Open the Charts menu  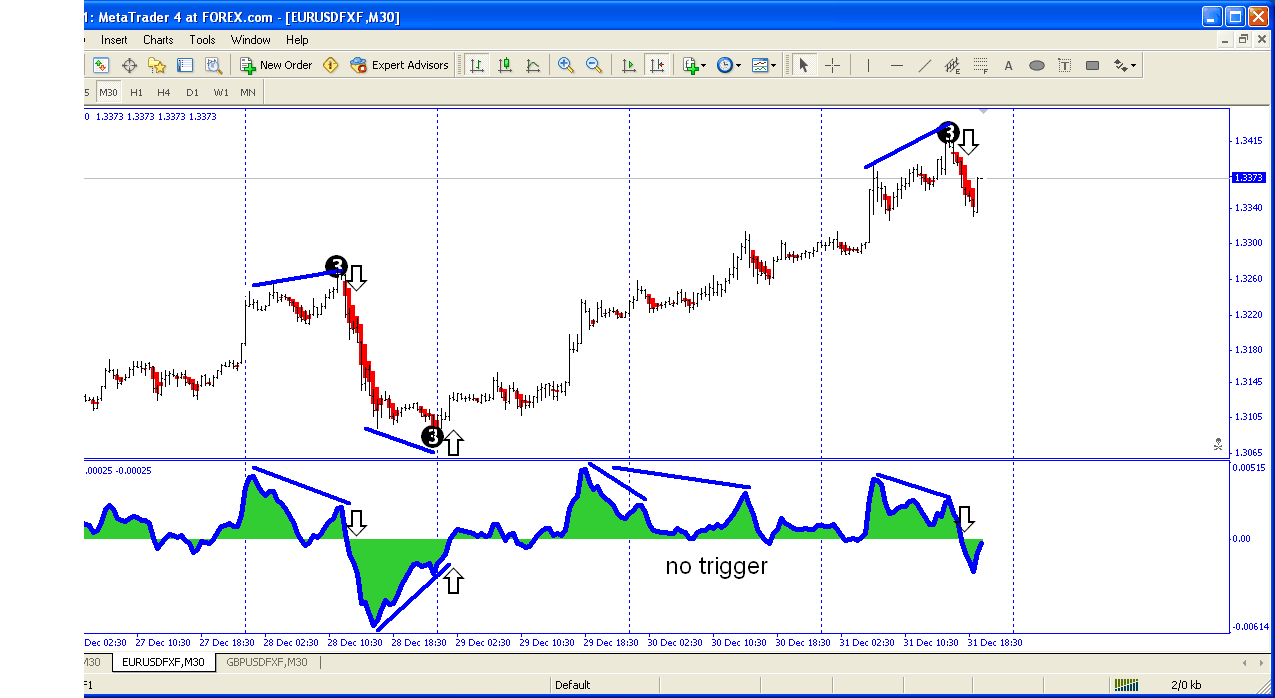tap(158, 40)
